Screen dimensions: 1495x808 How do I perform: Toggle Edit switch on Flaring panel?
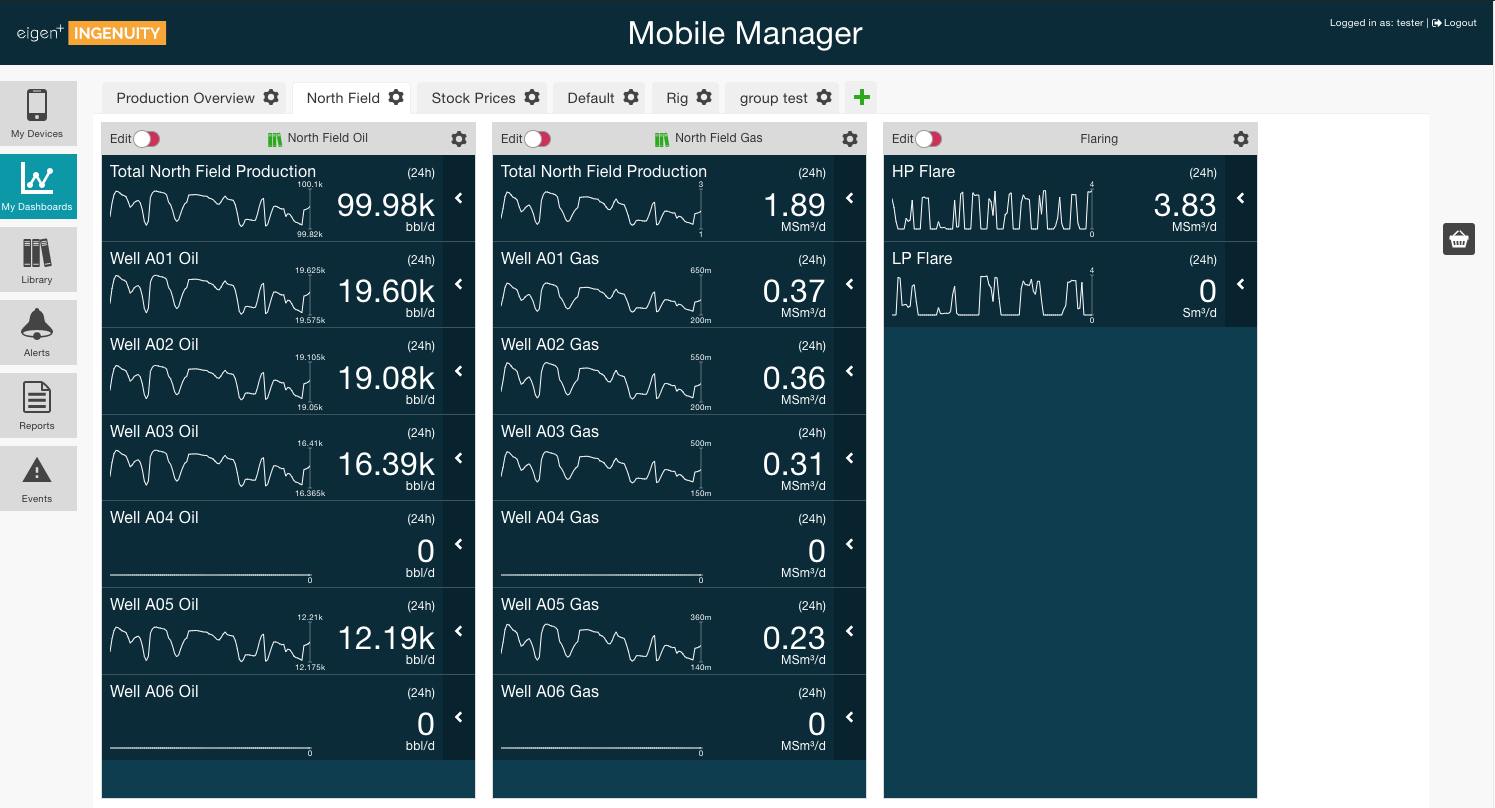pos(929,139)
